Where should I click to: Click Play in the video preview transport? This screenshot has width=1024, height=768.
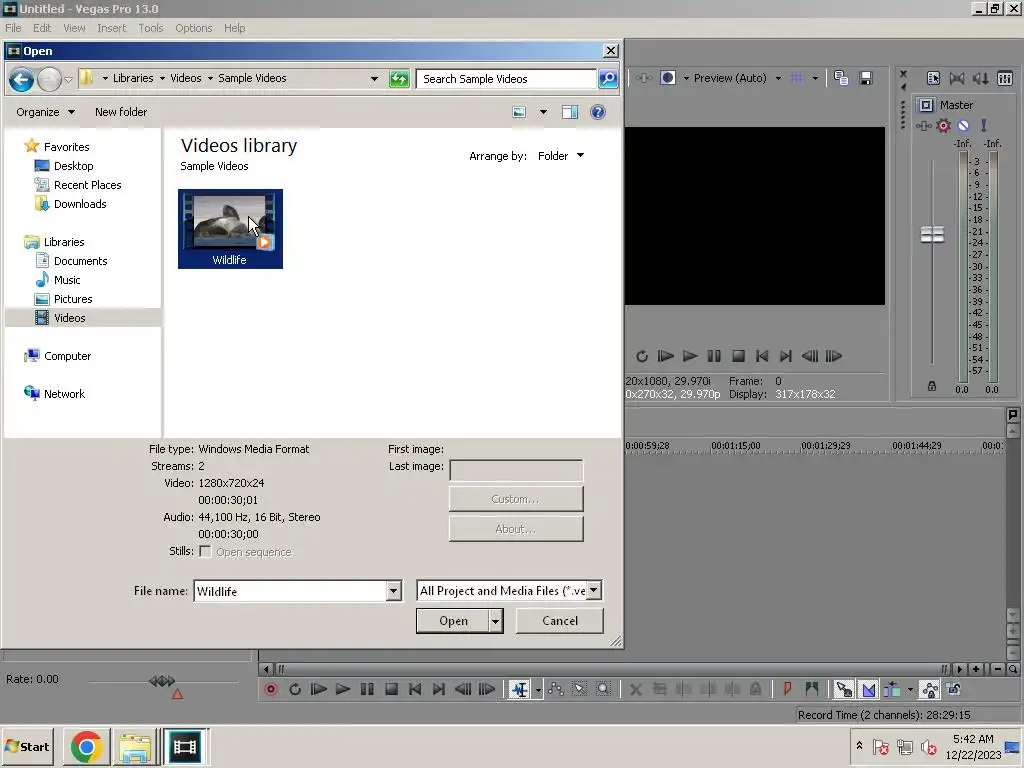point(690,356)
